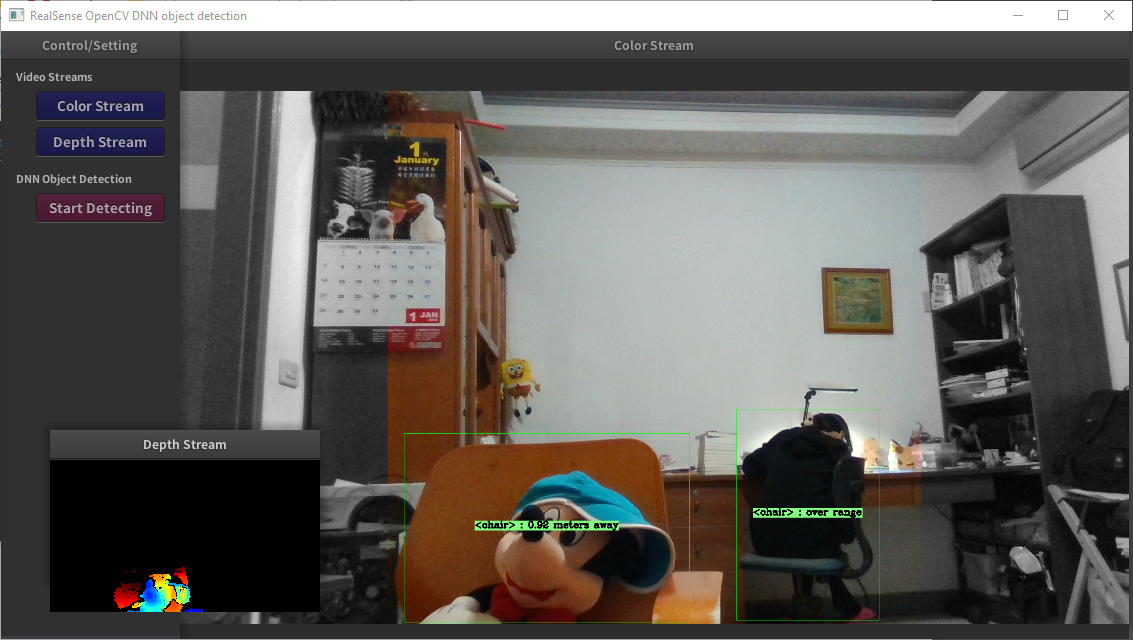The height and width of the screenshot is (640, 1133).
Task: Click the DNN Object Detection section label
Action: (x=74, y=179)
